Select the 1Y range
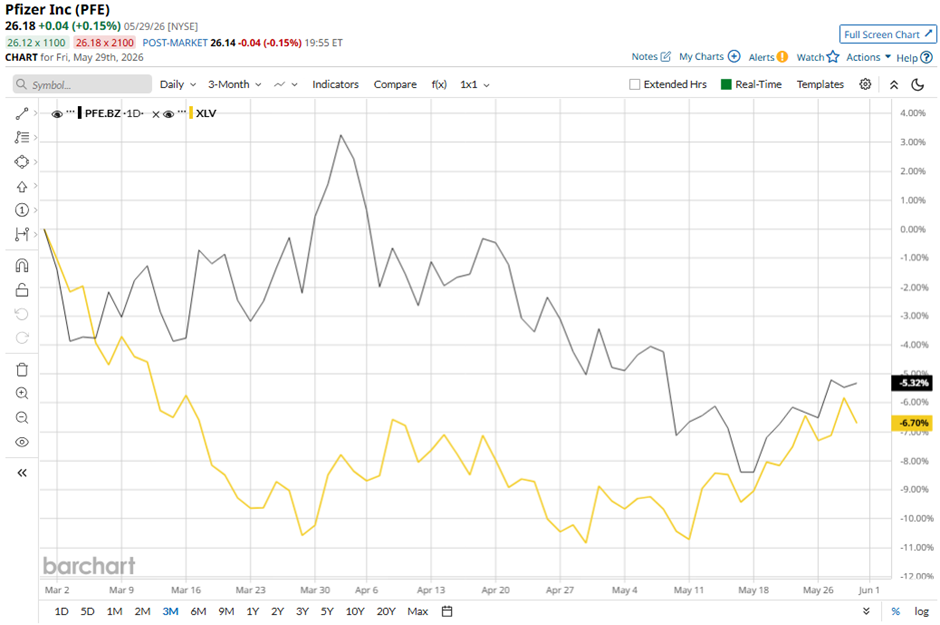The height and width of the screenshot is (625, 940). [252, 611]
